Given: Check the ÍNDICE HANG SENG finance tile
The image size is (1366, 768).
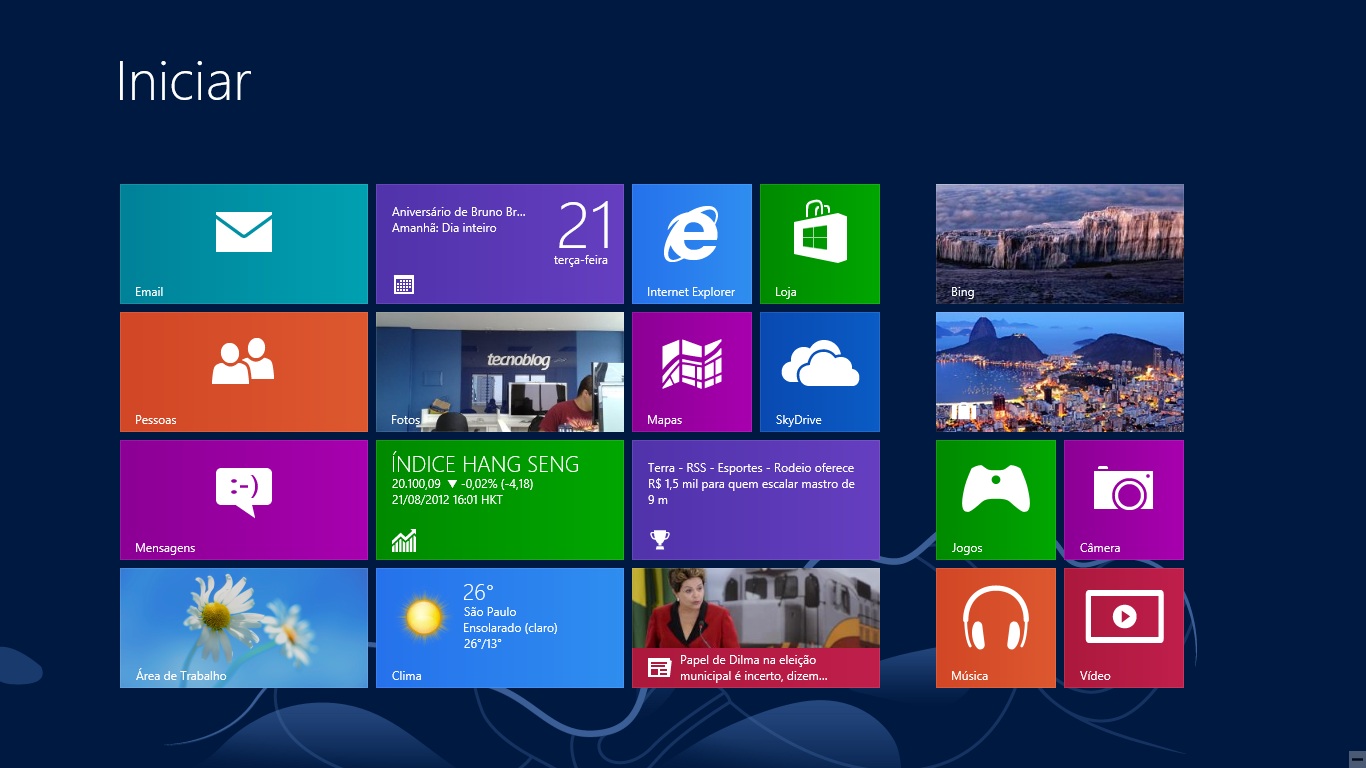Looking at the screenshot, I should tap(499, 499).
